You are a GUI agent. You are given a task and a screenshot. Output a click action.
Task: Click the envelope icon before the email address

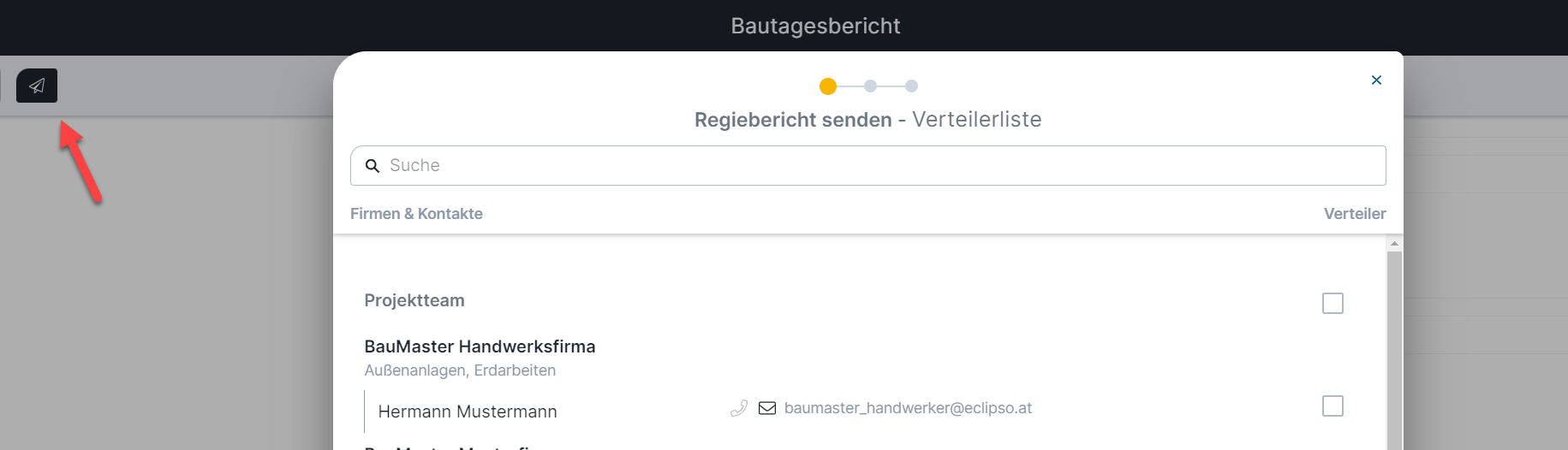(767, 408)
